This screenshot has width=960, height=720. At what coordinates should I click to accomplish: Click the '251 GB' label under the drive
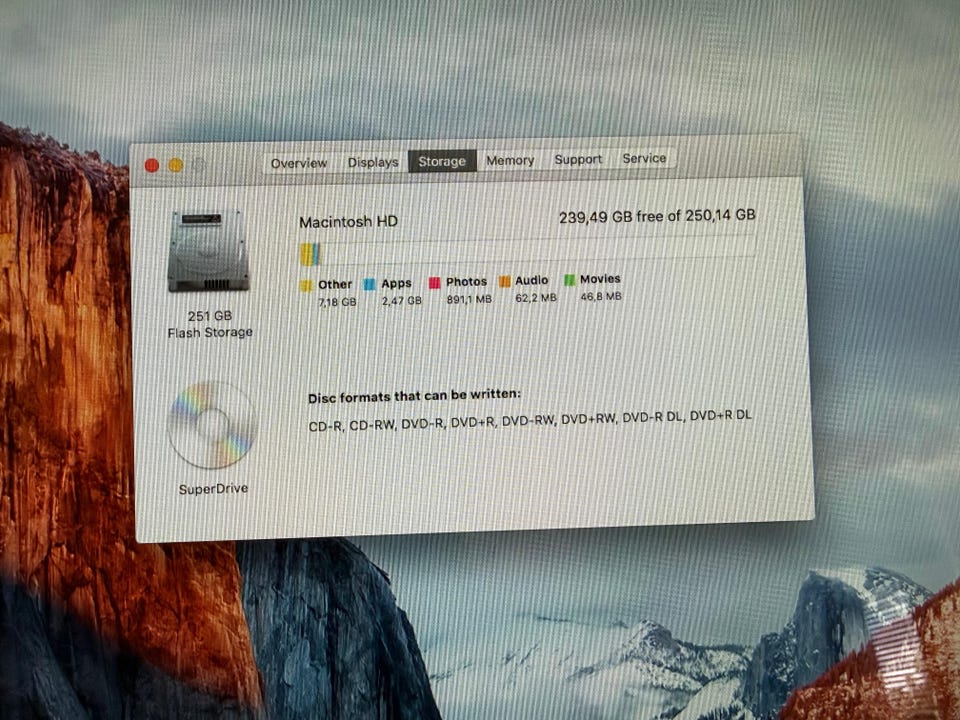pos(209,316)
